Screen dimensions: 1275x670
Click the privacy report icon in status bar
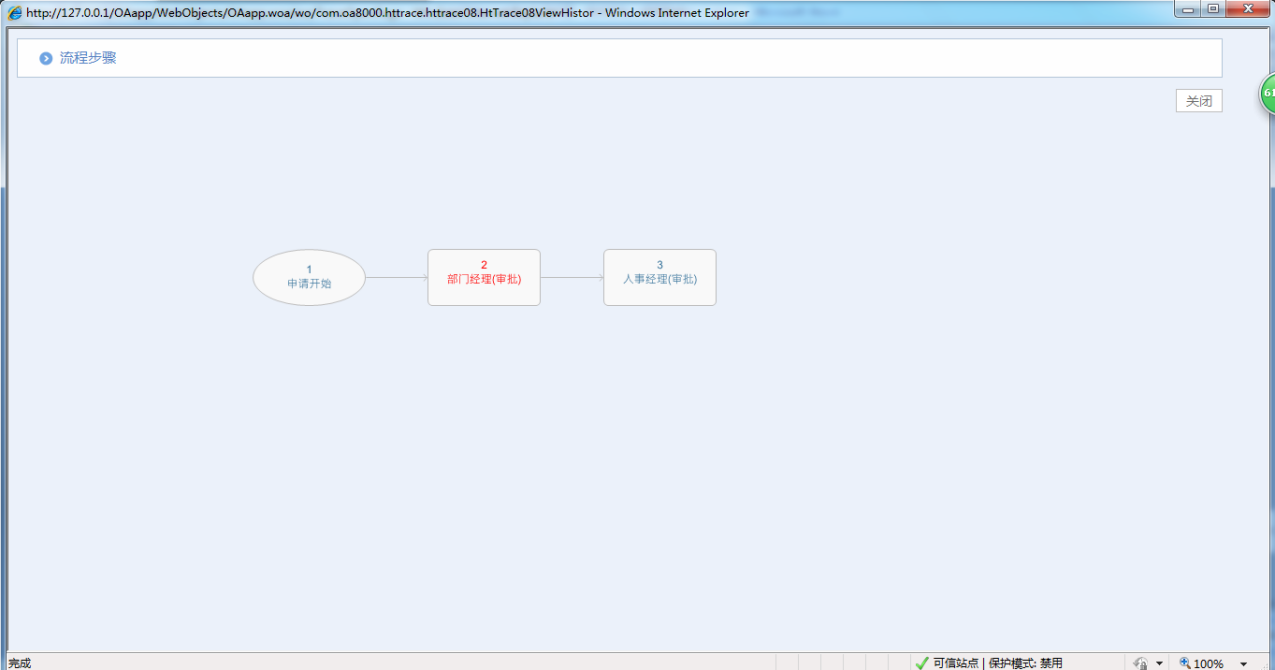(1140, 663)
